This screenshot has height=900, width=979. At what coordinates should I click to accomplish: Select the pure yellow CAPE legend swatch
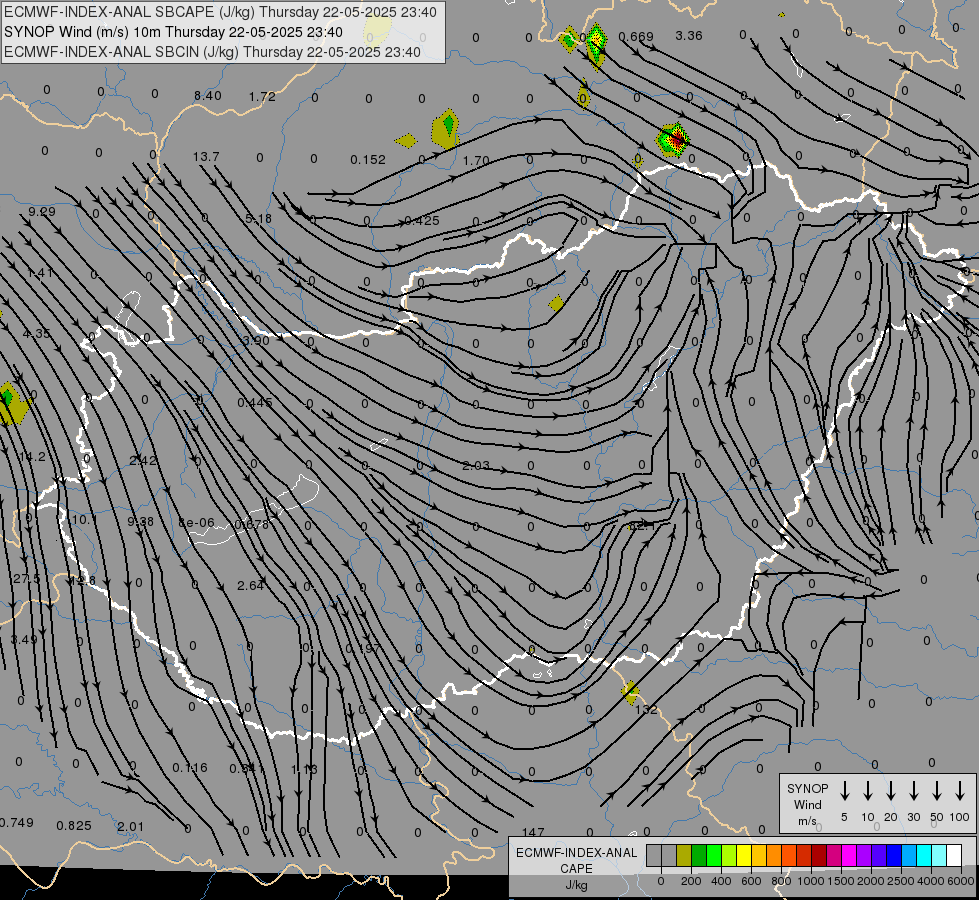click(744, 856)
